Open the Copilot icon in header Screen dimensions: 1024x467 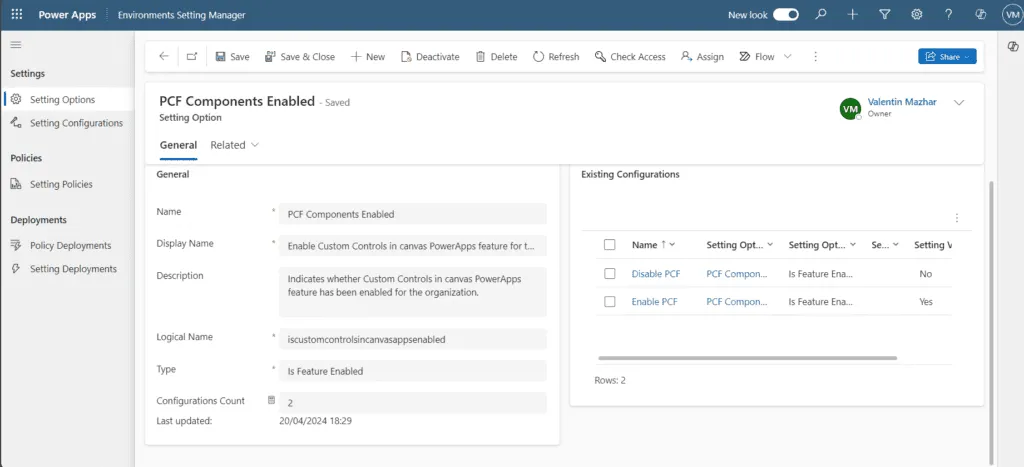[x=981, y=14]
